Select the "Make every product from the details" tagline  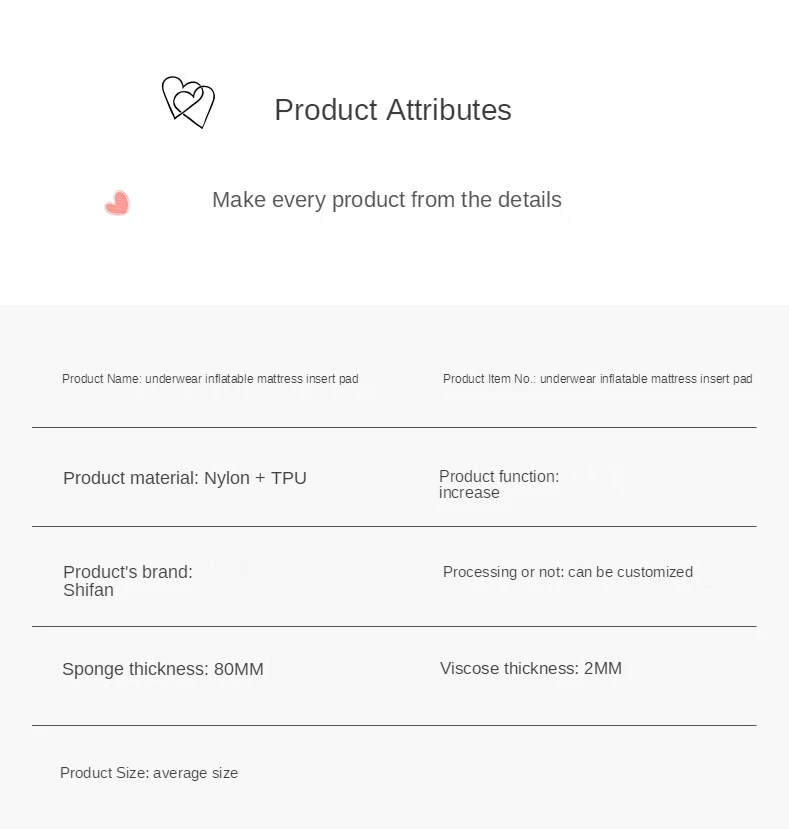coord(386,200)
